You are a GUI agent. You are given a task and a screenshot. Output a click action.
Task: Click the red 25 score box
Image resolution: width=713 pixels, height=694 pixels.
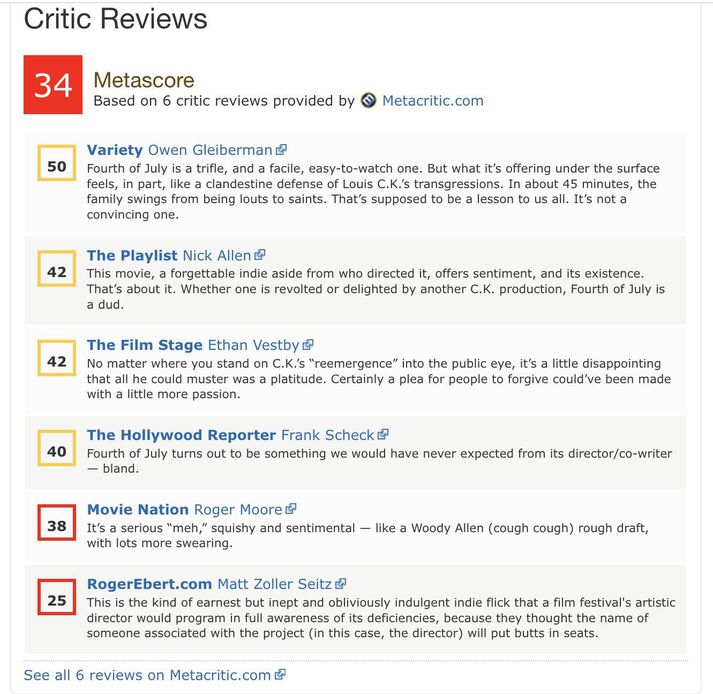[x=57, y=597]
